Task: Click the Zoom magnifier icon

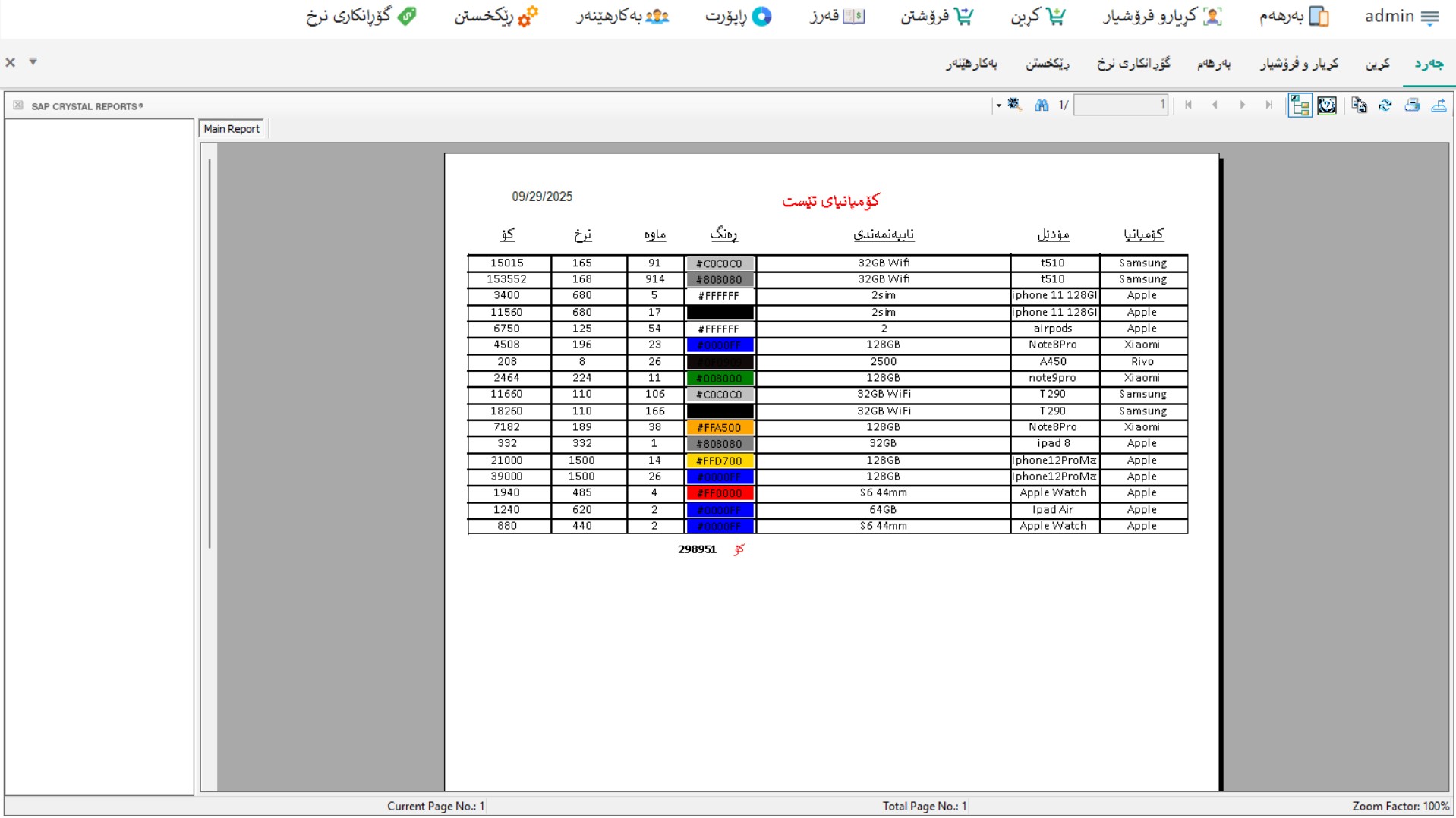Action: [1015, 105]
